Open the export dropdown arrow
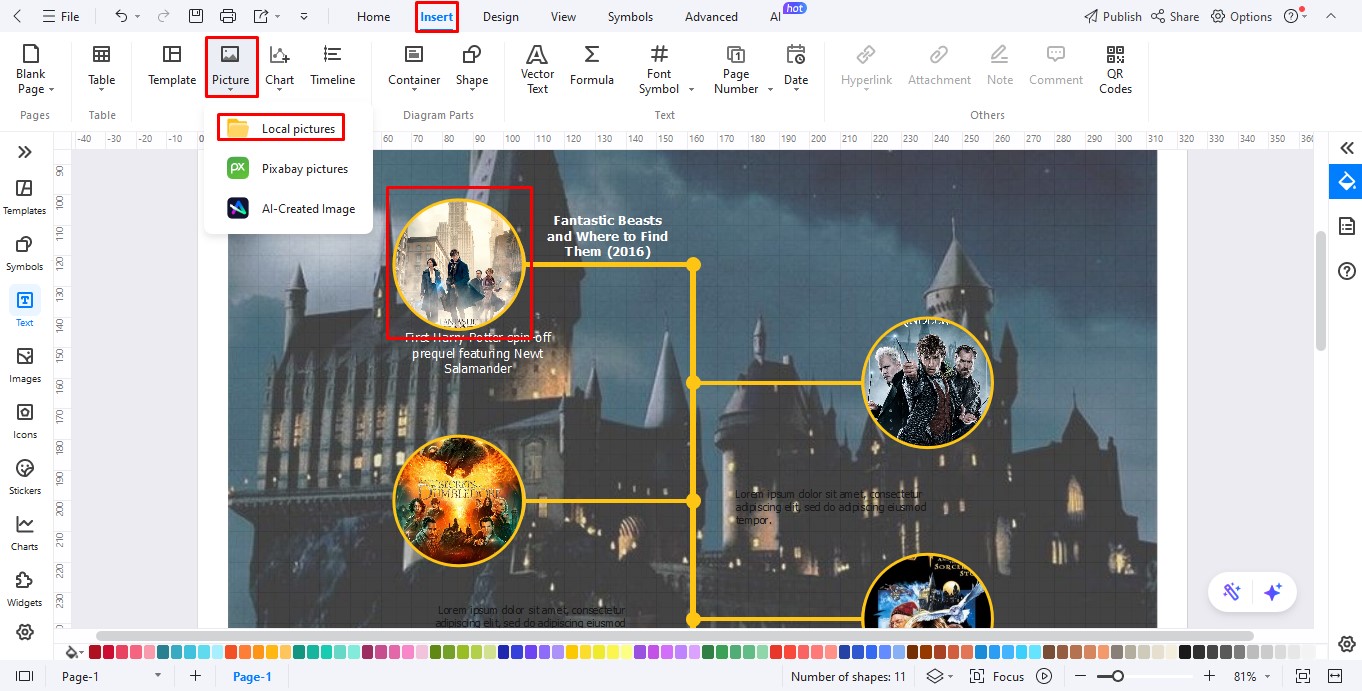 [x=277, y=17]
